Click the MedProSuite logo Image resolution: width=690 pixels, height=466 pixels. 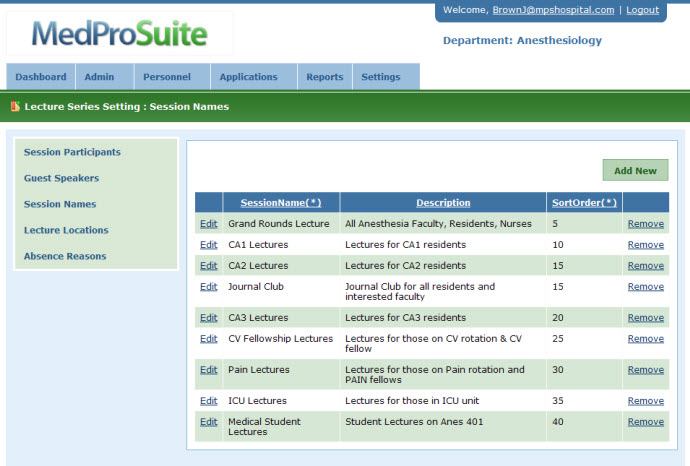coord(119,34)
